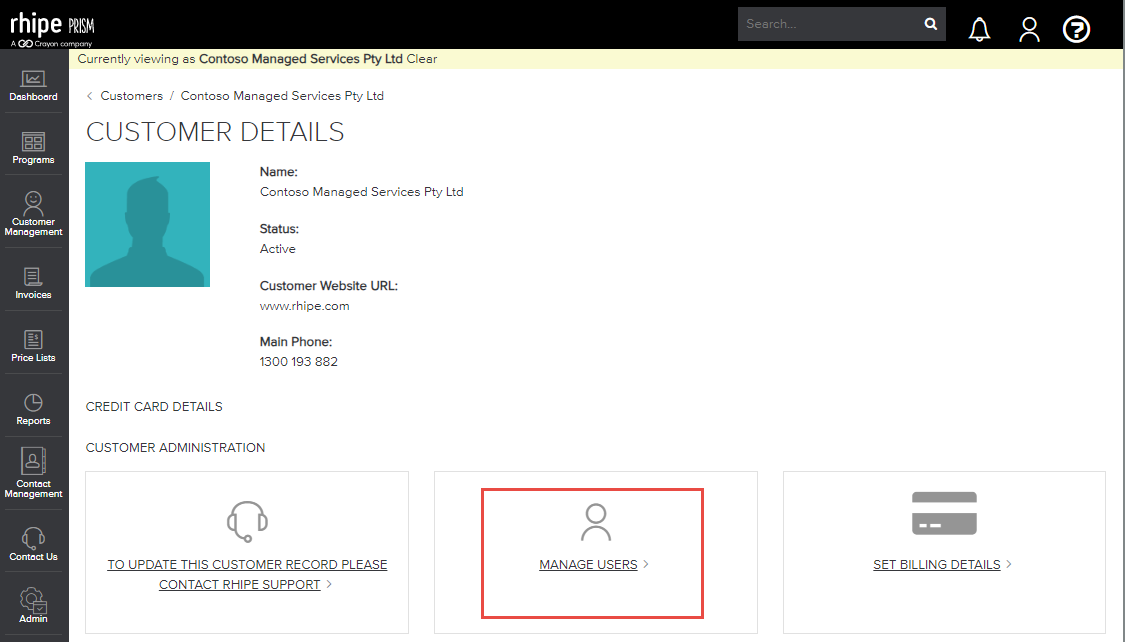Open the Reports section
This screenshot has height=642, width=1125.
coord(33,407)
